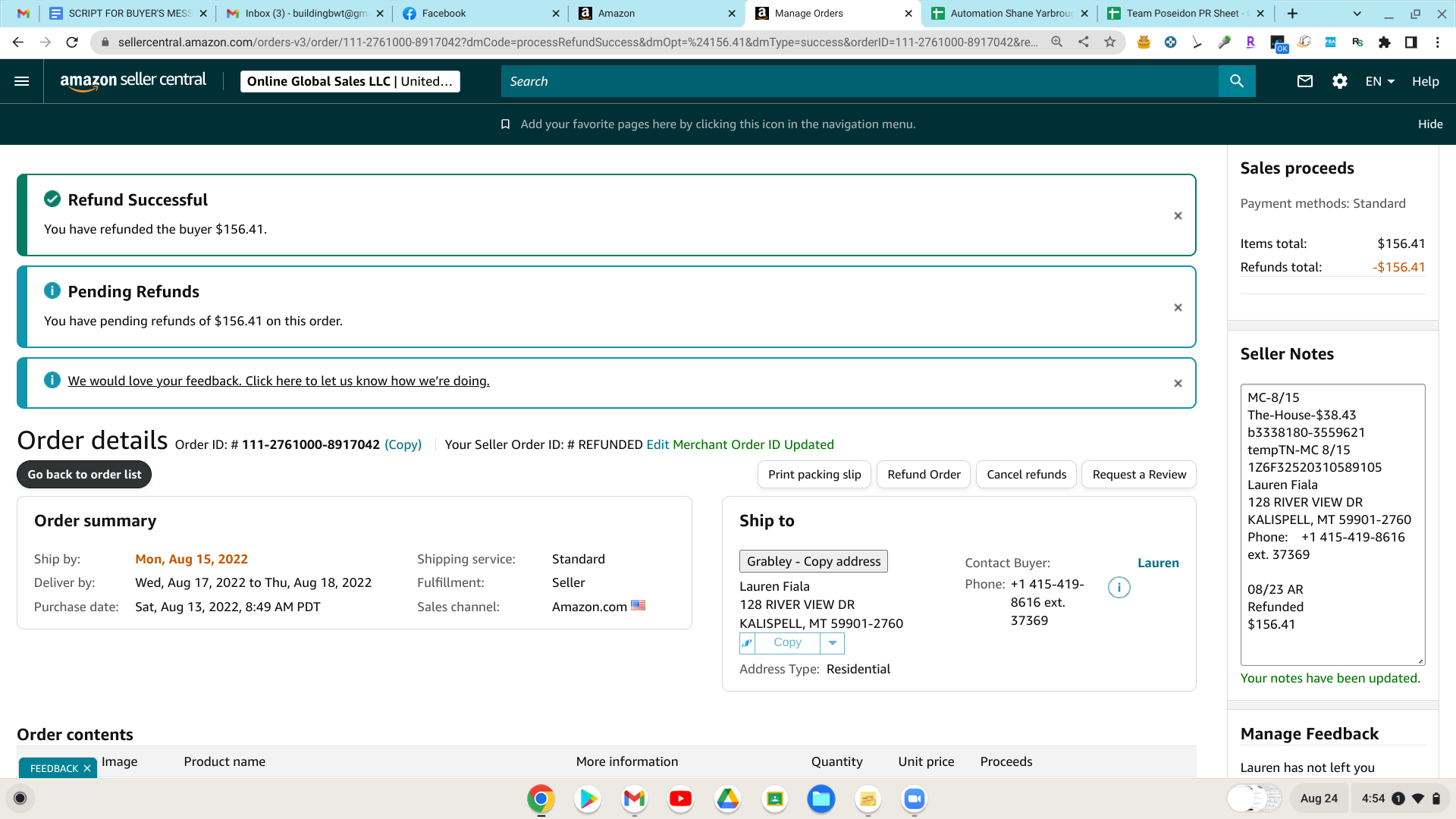
Task: Switch to the SCRIPT FOR BUYER'S MESS tab
Action: (128, 14)
